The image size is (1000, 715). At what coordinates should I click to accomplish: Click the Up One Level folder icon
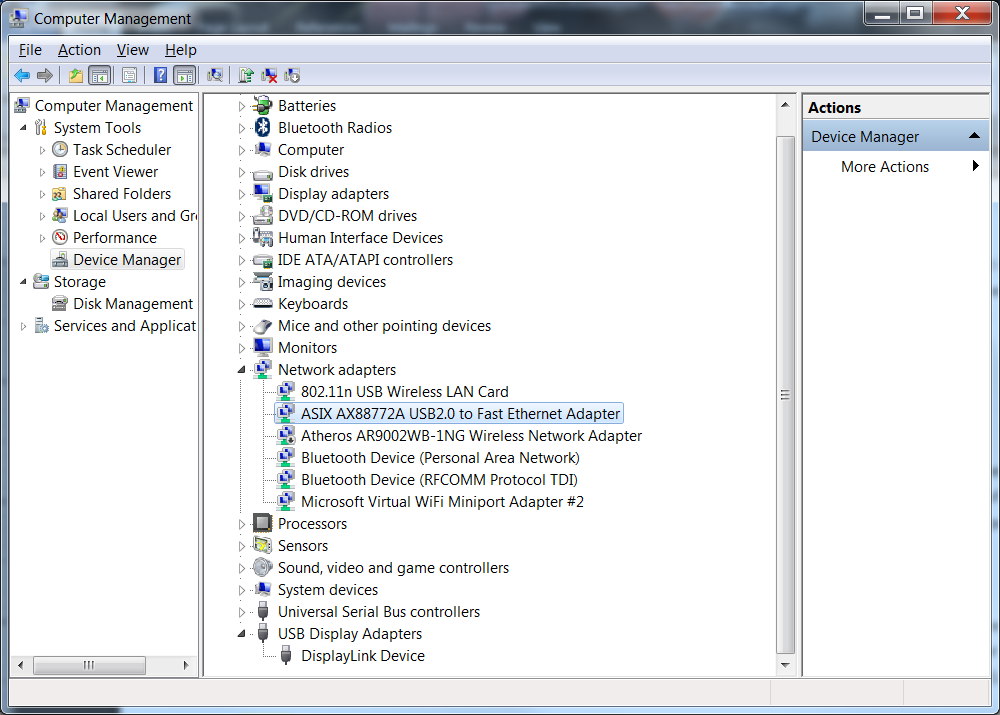[x=76, y=76]
